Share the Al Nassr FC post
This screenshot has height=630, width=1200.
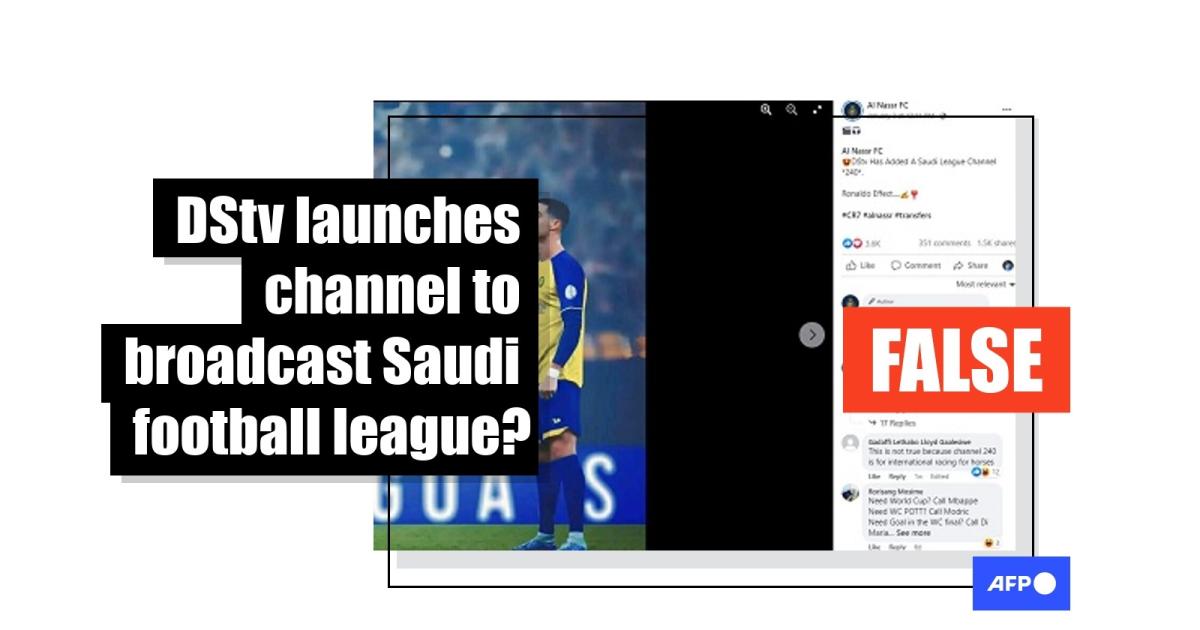click(x=971, y=266)
